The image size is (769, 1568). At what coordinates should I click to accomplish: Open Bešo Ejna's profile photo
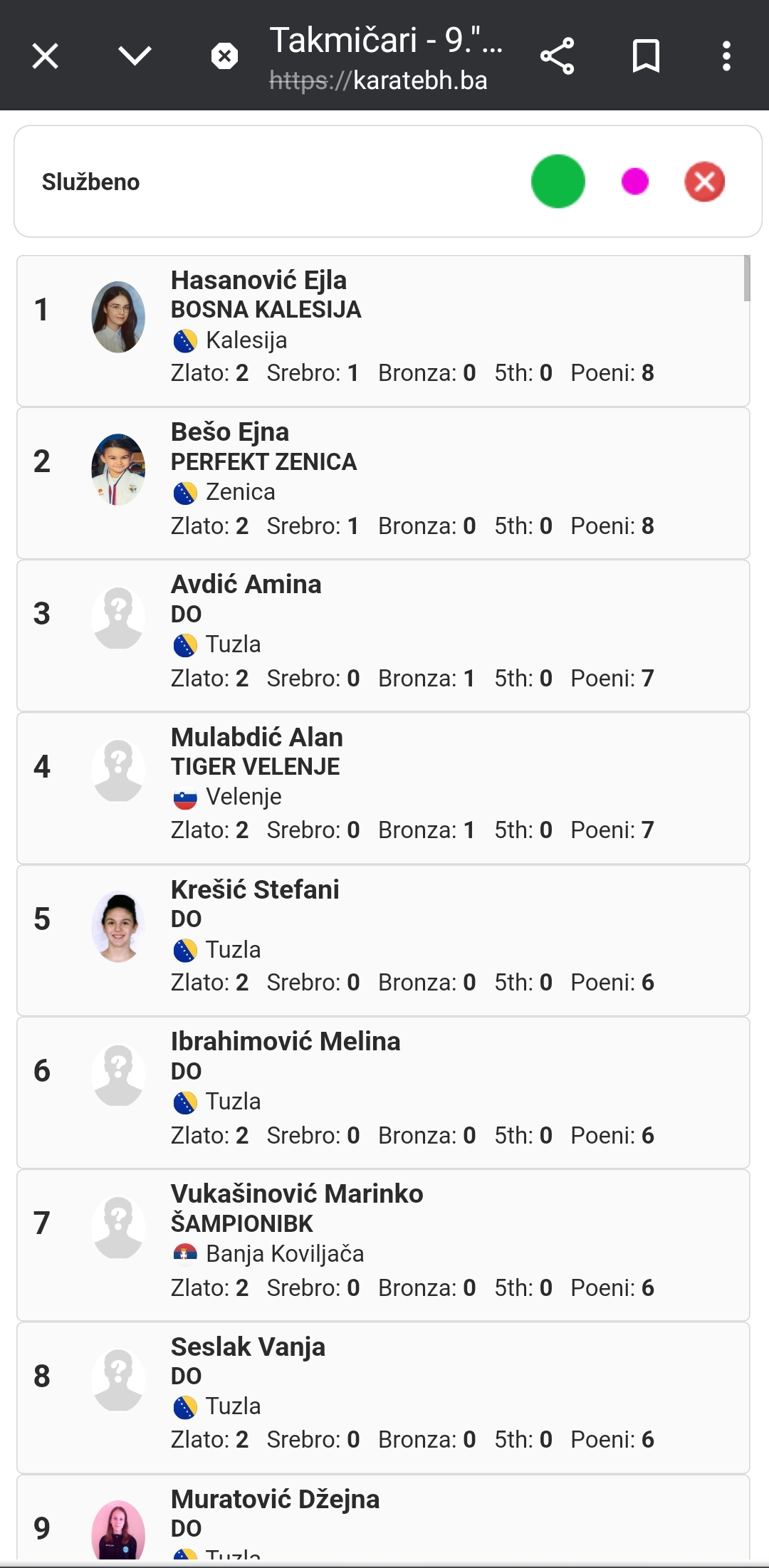click(118, 469)
